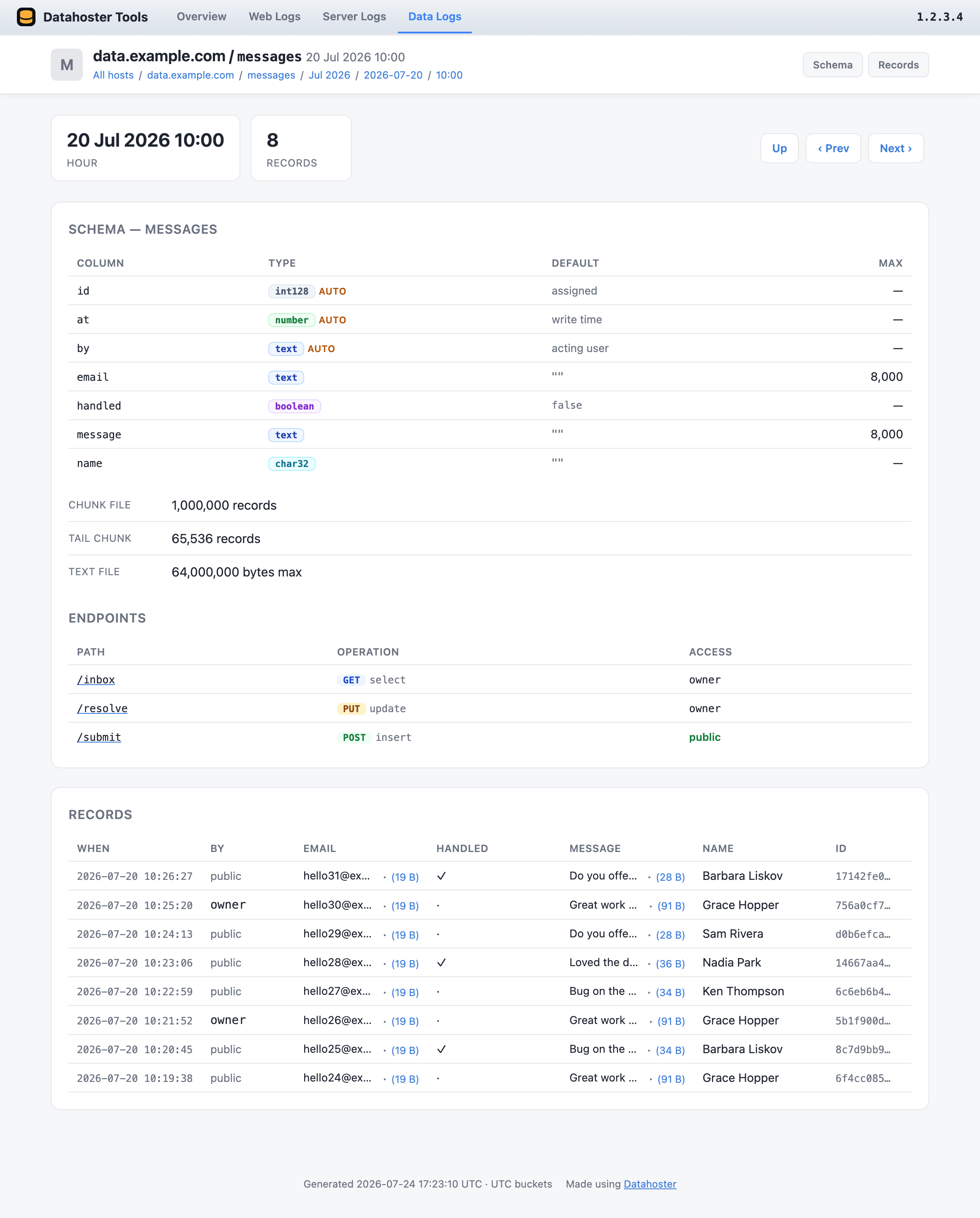
Task: Open the /resolve endpoint link
Action: [102, 708]
